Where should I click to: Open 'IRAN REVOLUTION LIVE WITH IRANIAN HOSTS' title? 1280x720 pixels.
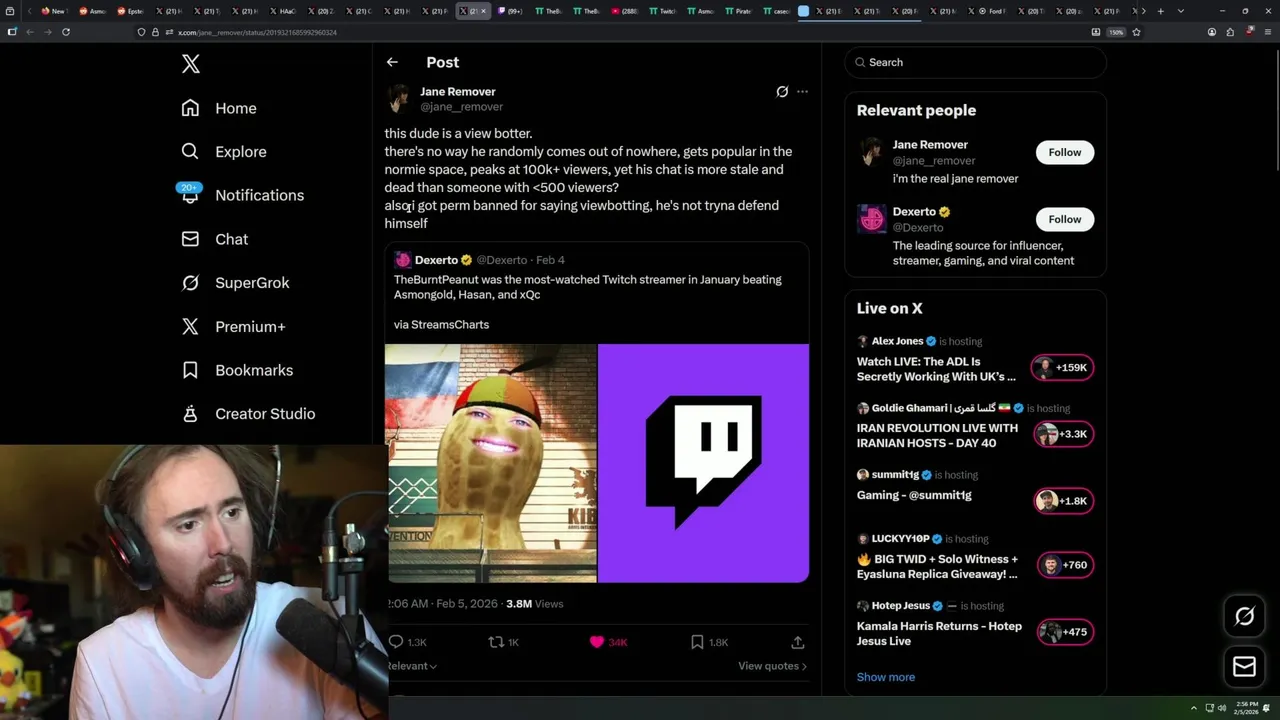pyautogui.click(x=937, y=435)
